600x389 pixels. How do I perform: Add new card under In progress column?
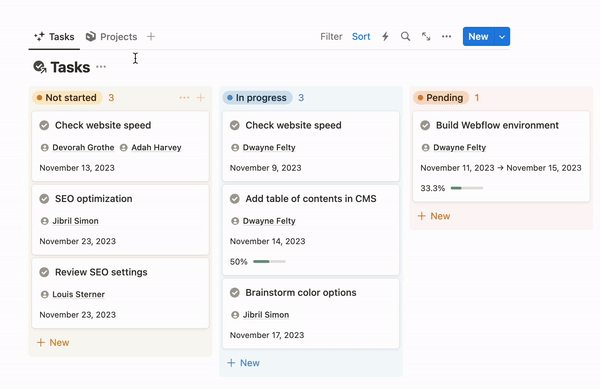(243, 363)
